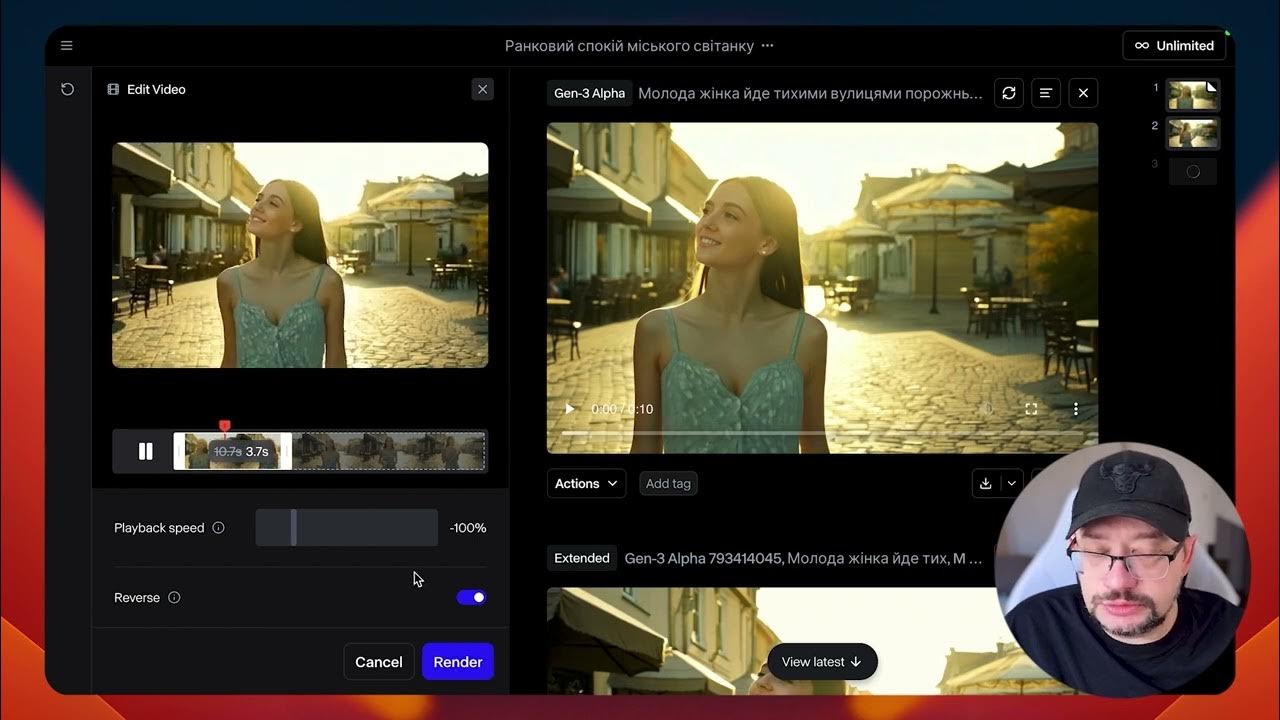Select loading thumbnail number 3
Viewport: 1280px width, 720px height.
click(1193, 171)
